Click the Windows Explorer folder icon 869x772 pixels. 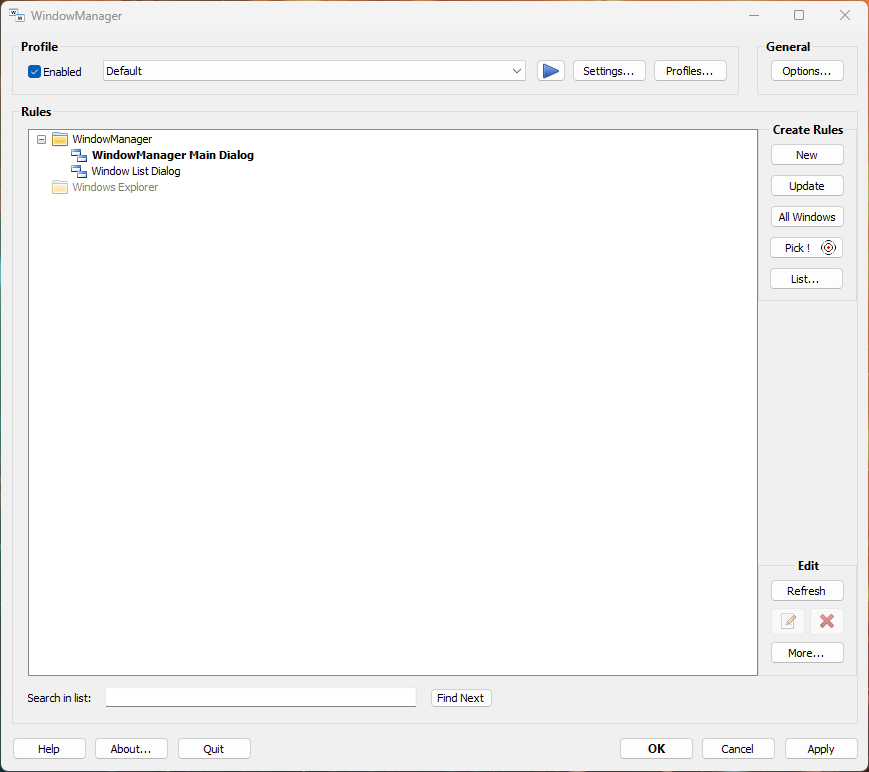click(x=60, y=187)
